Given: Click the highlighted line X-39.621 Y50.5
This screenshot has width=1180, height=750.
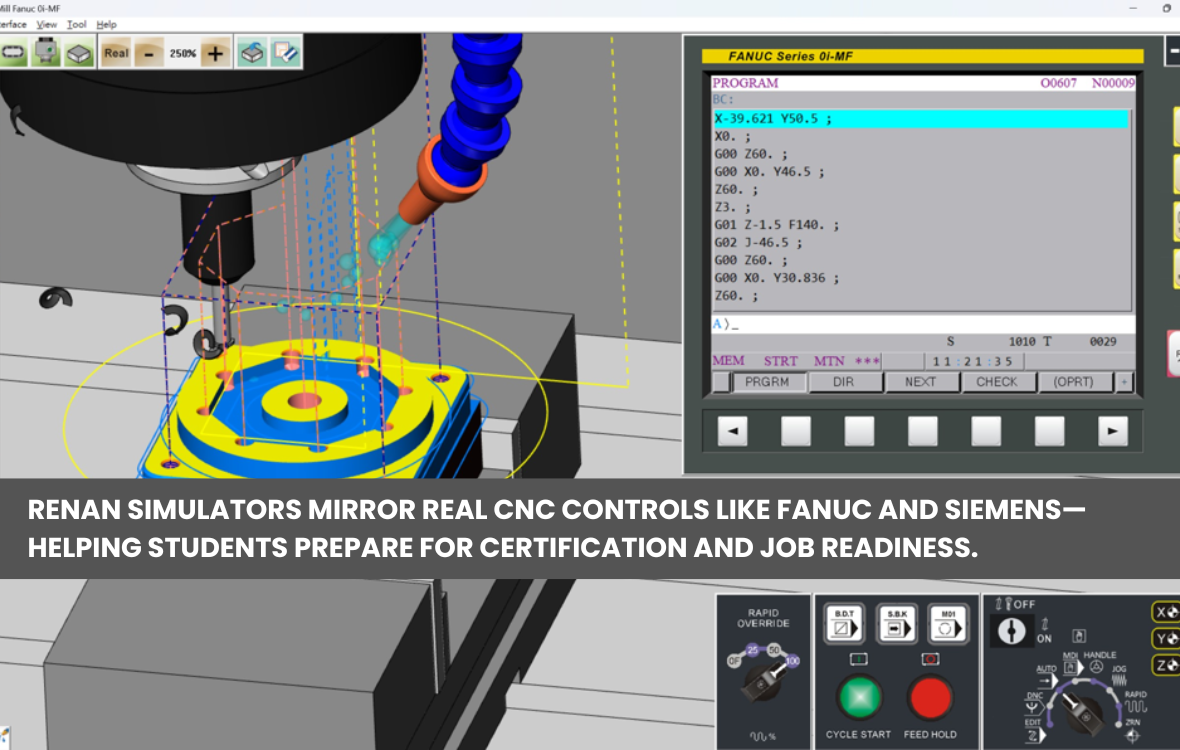Looking at the screenshot, I should tap(920, 119).
